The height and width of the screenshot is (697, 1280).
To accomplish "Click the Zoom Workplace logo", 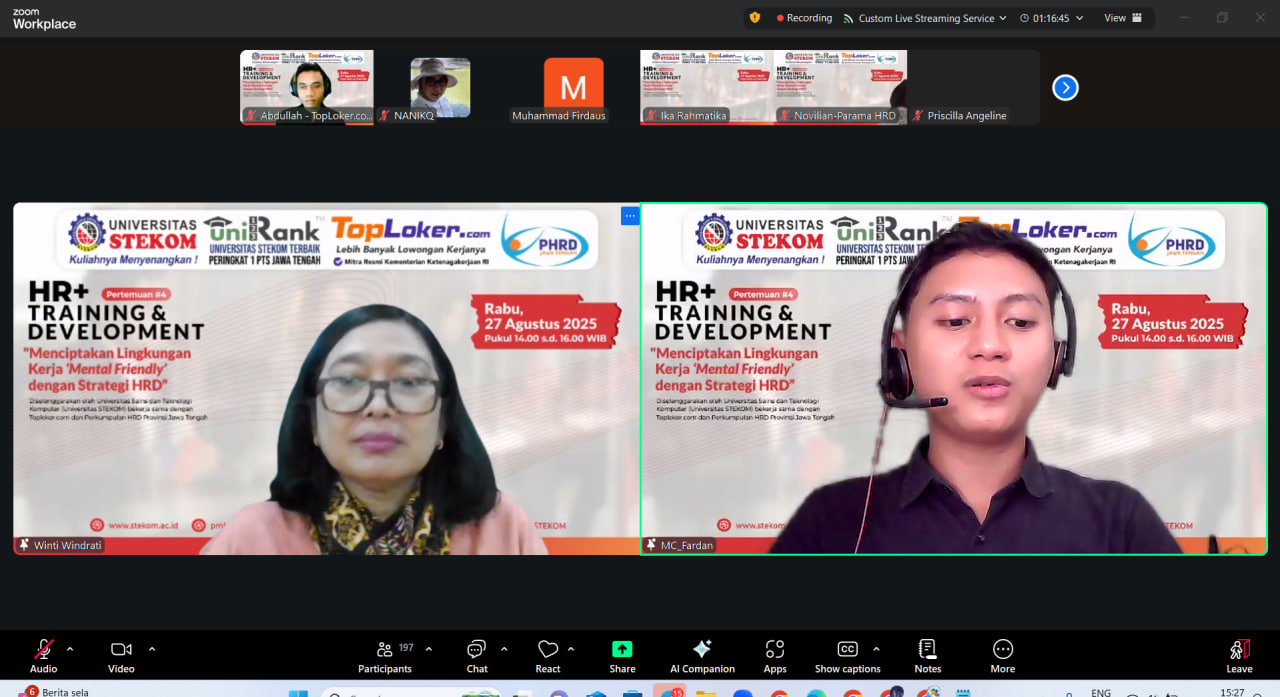I will (x=44, y=19).
